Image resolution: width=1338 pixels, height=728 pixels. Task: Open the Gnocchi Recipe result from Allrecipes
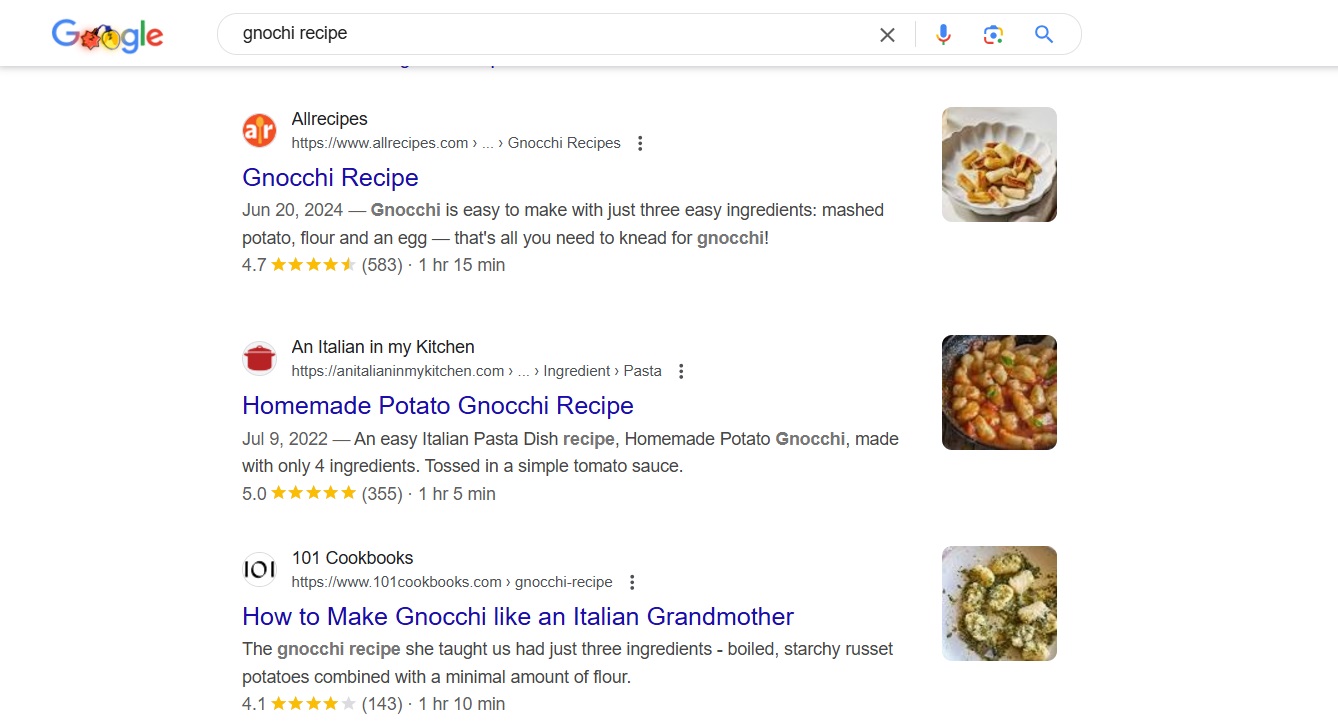point(330,177)
